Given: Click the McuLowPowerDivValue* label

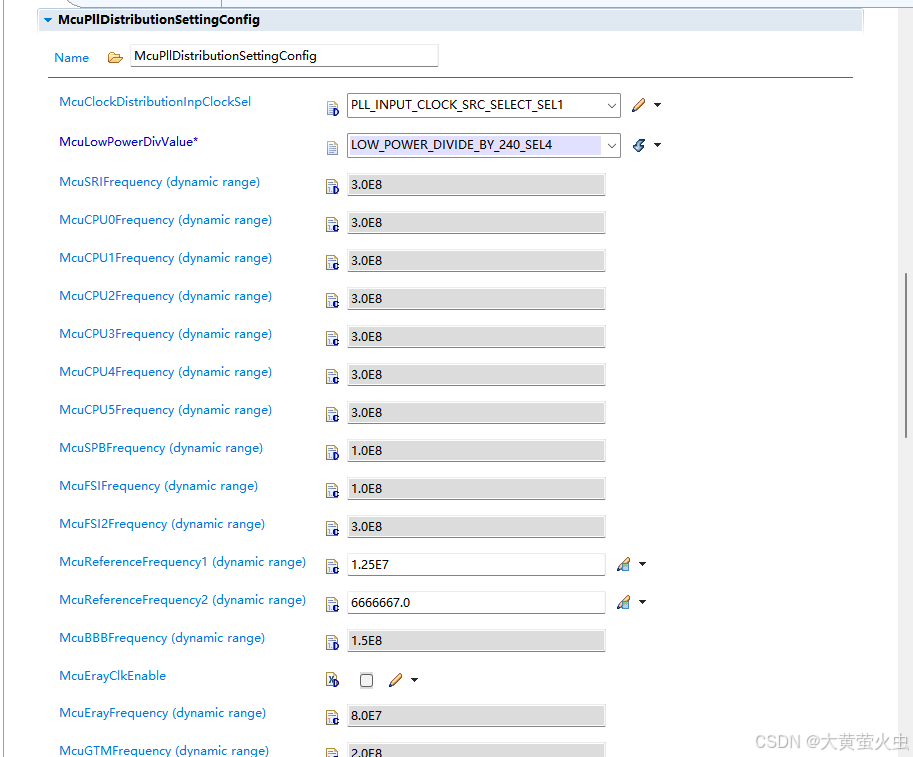Looking at the screenshot, I should [129, 142].
